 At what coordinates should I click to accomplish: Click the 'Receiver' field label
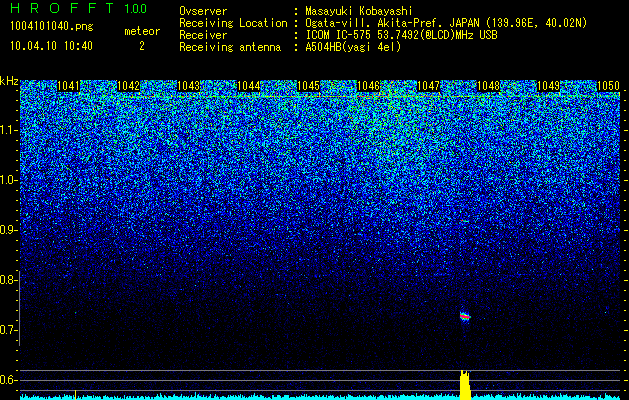(203, 35)
